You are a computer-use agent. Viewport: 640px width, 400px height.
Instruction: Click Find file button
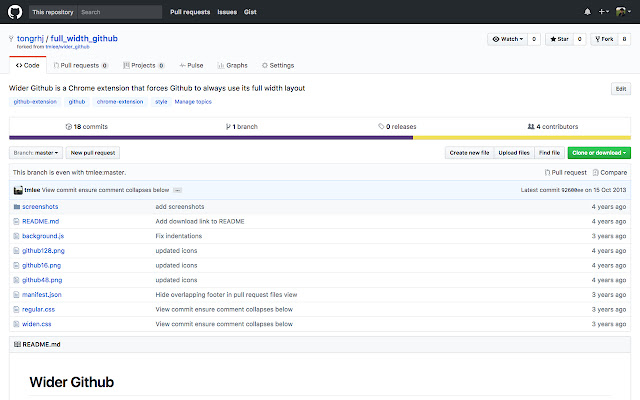[549, 153]
